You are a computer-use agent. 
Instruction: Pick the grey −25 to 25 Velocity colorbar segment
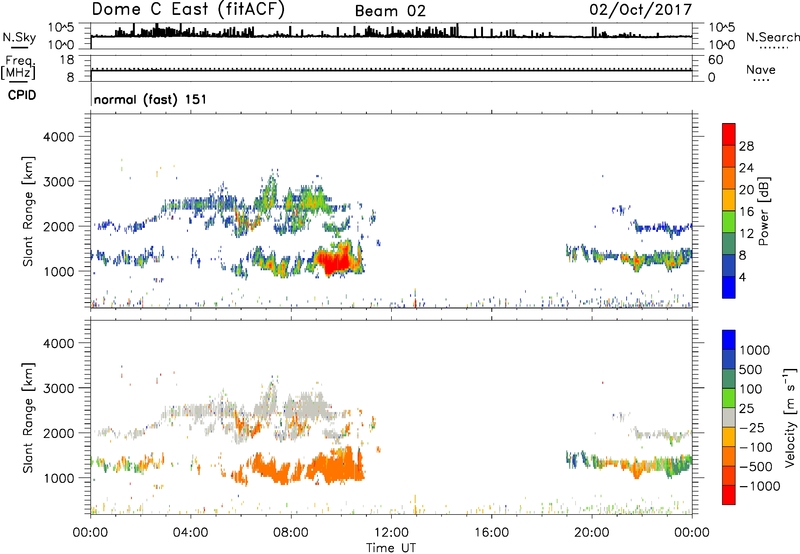click(729, 417)
